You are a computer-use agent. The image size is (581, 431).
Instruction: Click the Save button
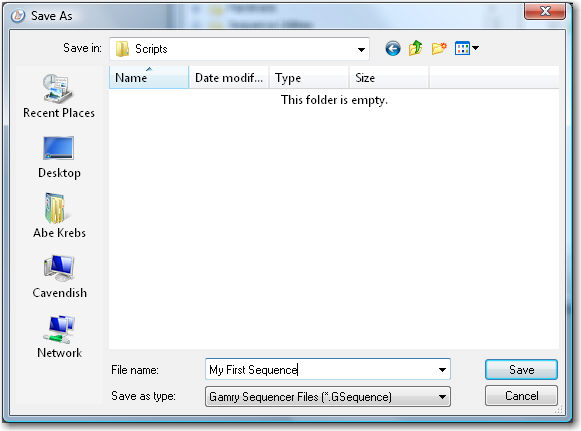pyautogui.click(x=521, y=369)
